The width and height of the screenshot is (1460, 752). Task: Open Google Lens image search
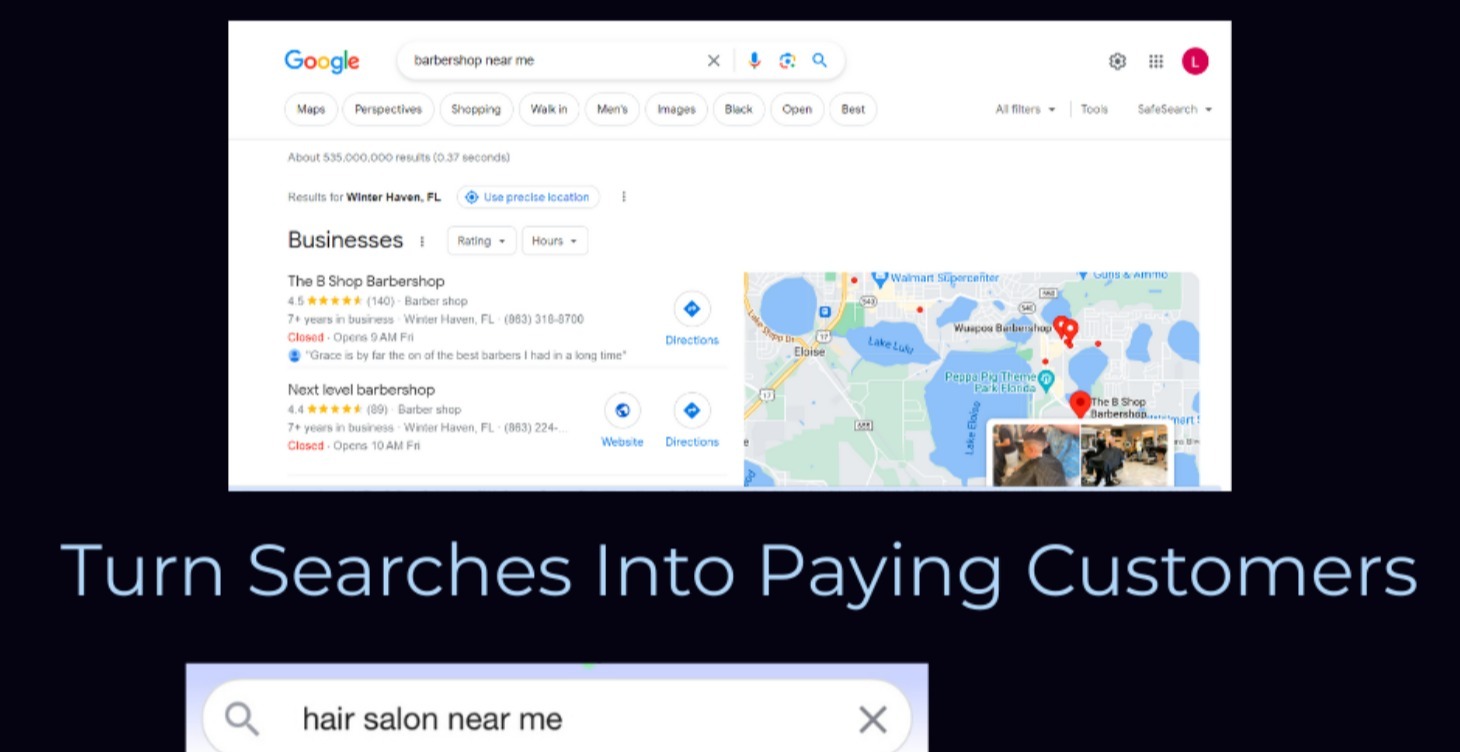pos(787,61)
